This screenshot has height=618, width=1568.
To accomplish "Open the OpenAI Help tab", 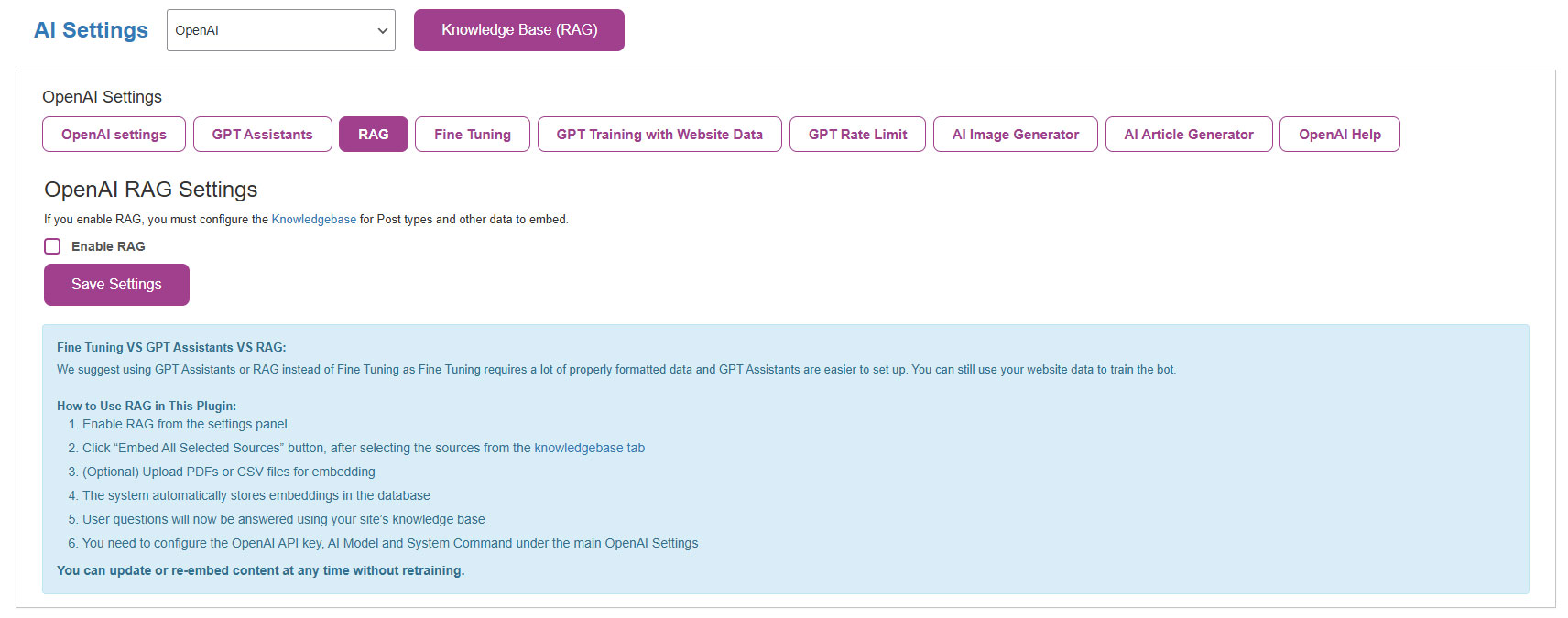I will tap(1339, 135).
